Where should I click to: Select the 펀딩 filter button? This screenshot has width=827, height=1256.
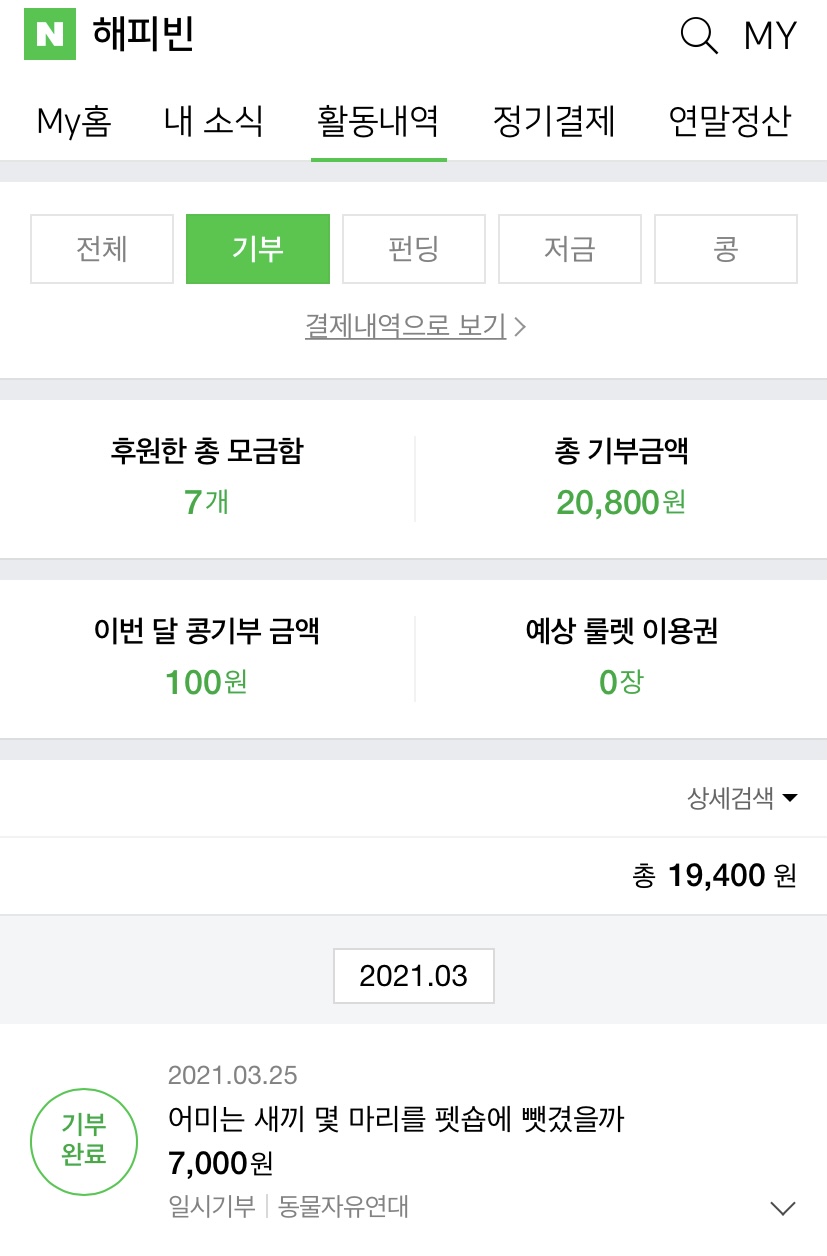click(x=414, y=249)
